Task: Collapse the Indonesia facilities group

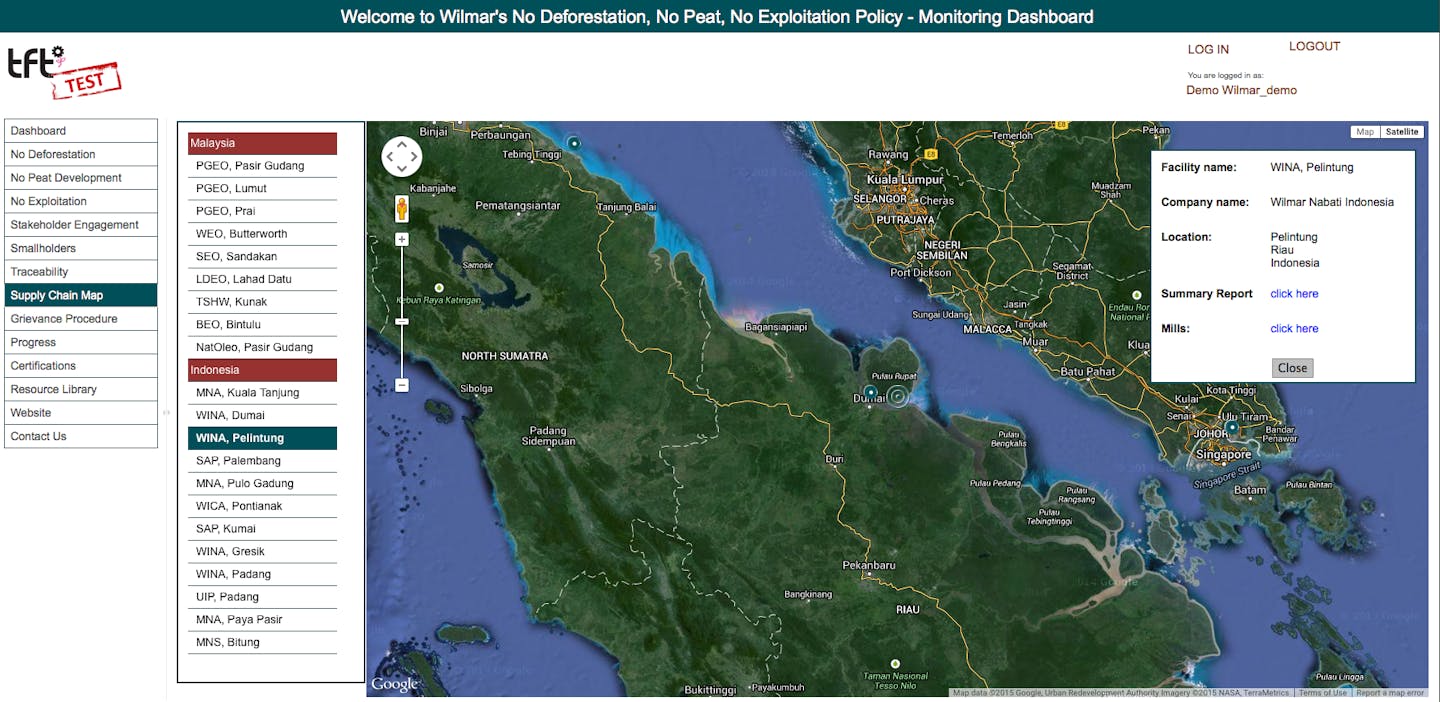Action: [x=262, y=370]
